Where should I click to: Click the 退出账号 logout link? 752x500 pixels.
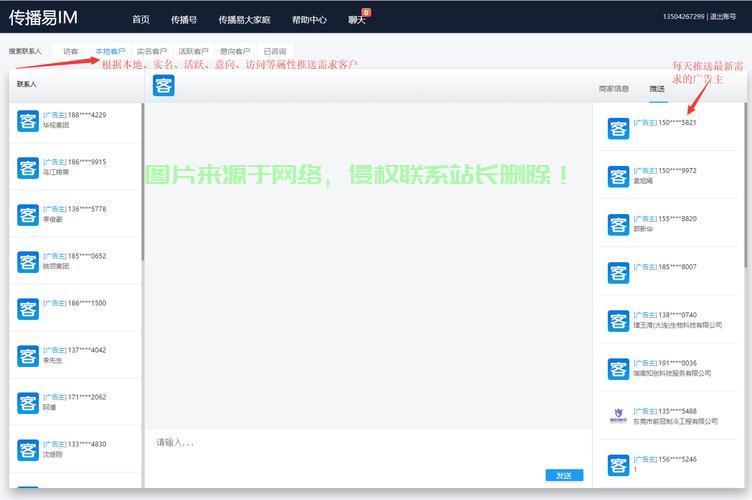click(x=723, y=16)
